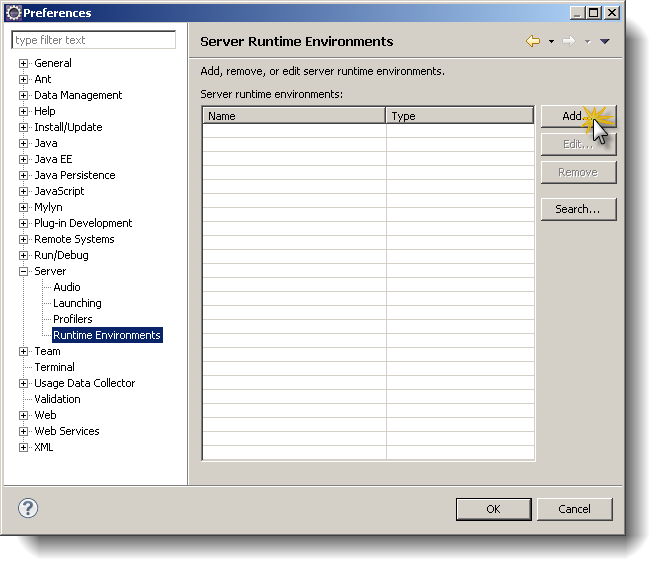This screenshot has width=666, height=576.
Task: Expand the Web tree node
Action: coord(23,415)
